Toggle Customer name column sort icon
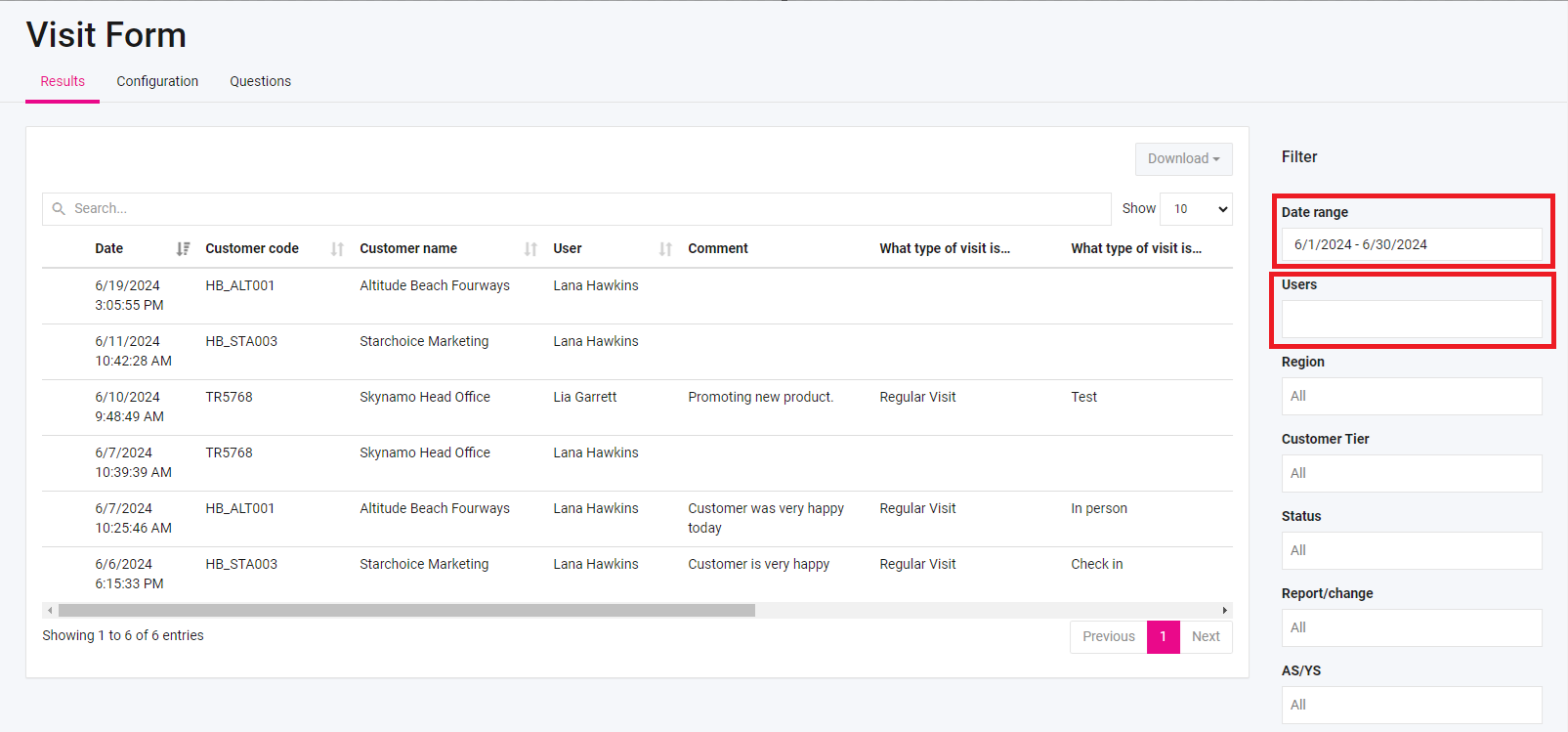The image size is (1568, 732). pyautogui.click(x=530, y=249)
